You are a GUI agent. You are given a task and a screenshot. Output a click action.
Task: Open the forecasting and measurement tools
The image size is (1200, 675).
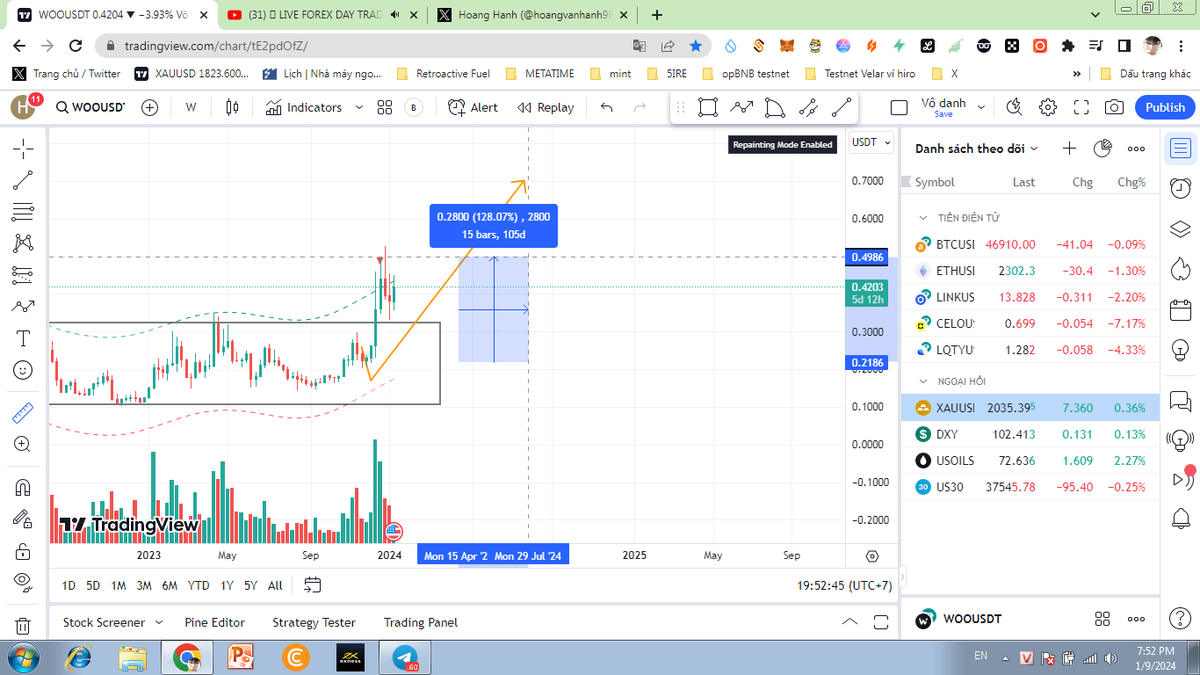[23, 274]
